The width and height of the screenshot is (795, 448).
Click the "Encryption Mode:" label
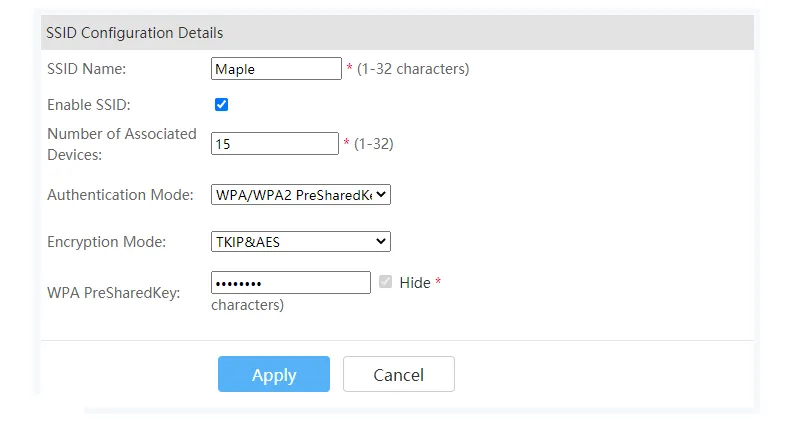pyautogui.click(x=106, y=242)
